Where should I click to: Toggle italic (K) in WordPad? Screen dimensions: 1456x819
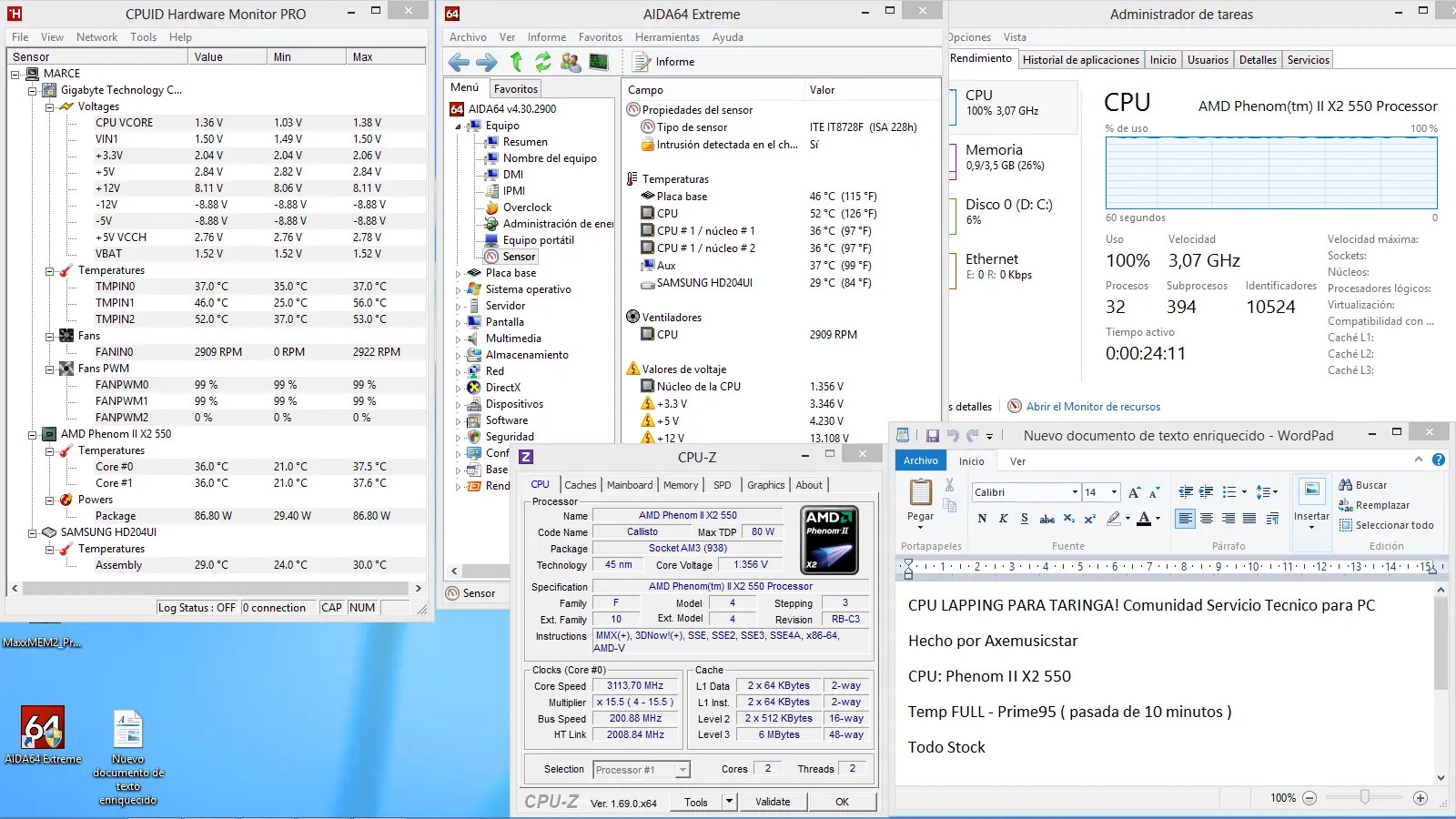click(1004, 519)
